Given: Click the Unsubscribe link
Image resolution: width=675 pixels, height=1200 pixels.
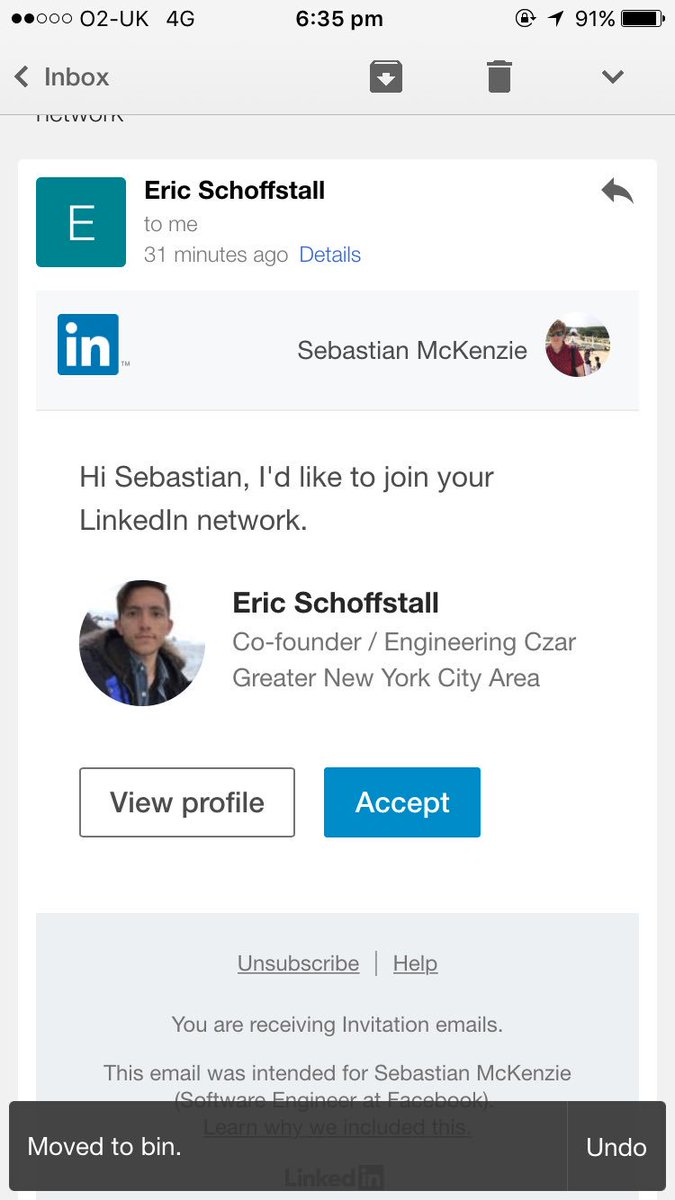Looking at the screenshot, I should click(298, 963).
